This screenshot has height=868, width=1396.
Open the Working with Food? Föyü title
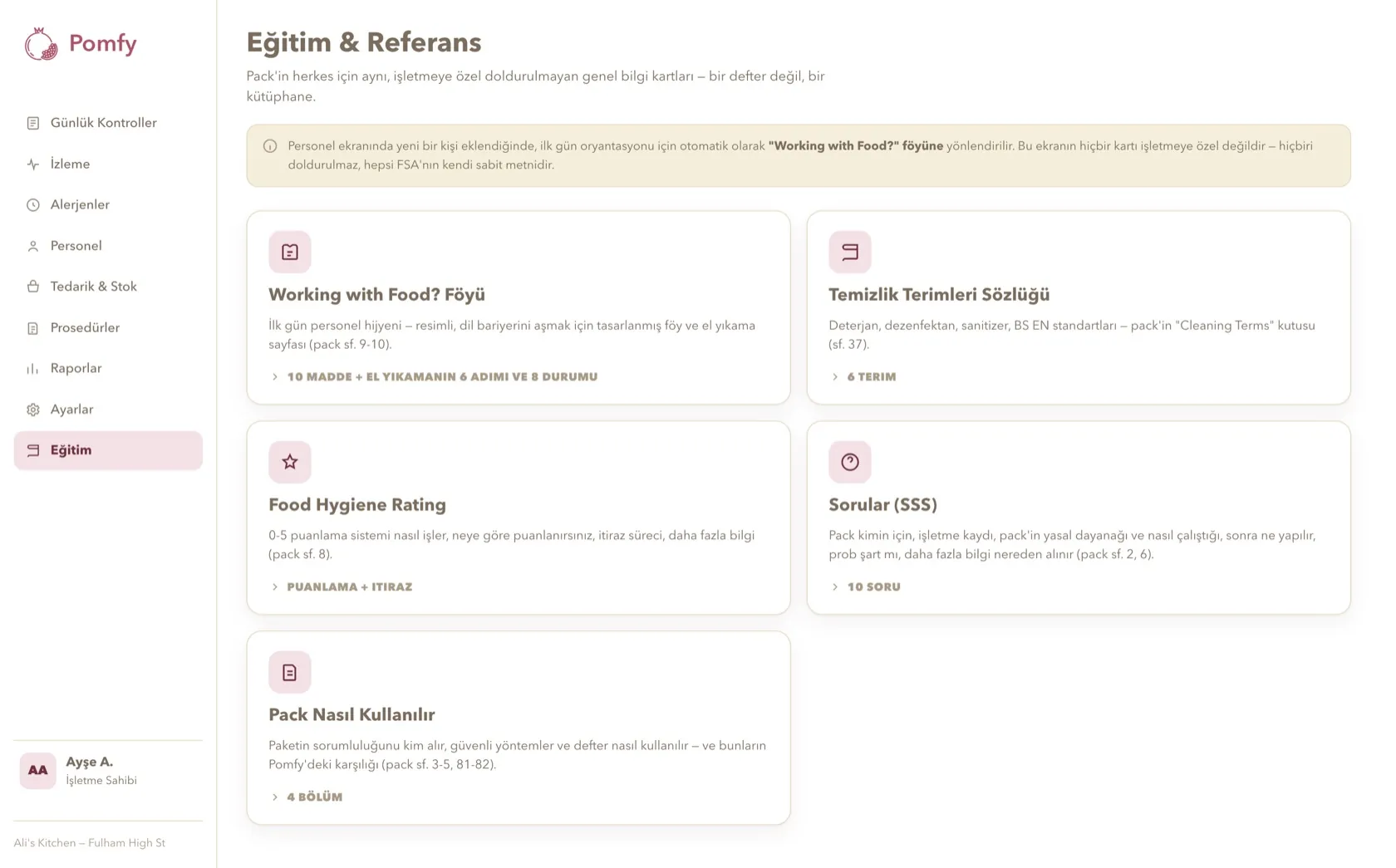pyautogui.click(x=376, y=295)
